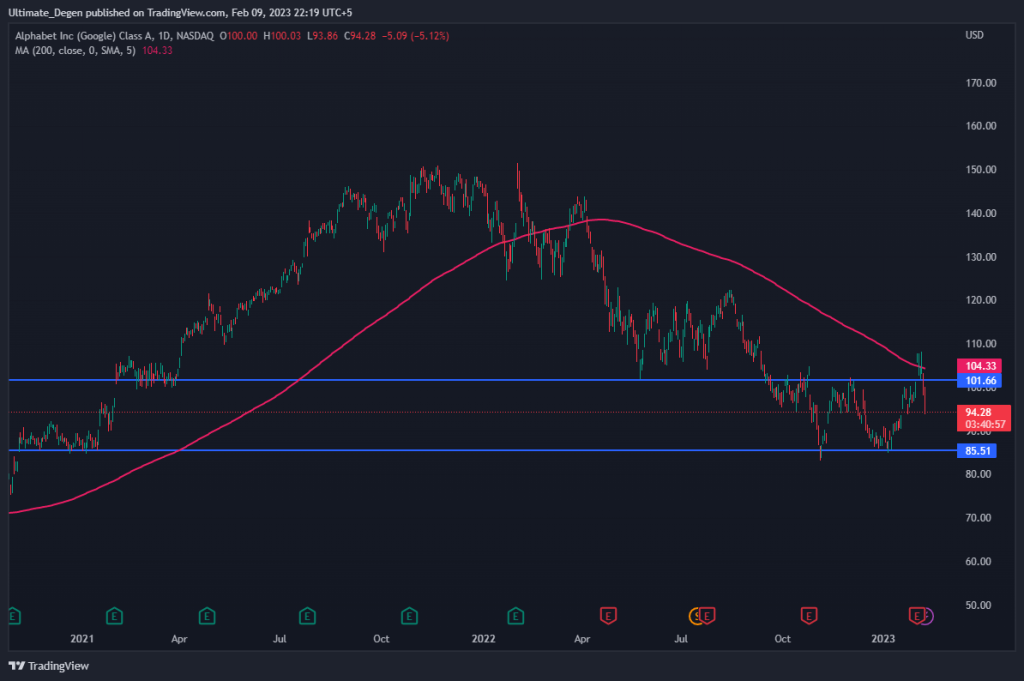Image resolution: width=1024 pixels, height=681 pixels.
Task: Click the USD currency label on price axis
Action: click(974, 35)
